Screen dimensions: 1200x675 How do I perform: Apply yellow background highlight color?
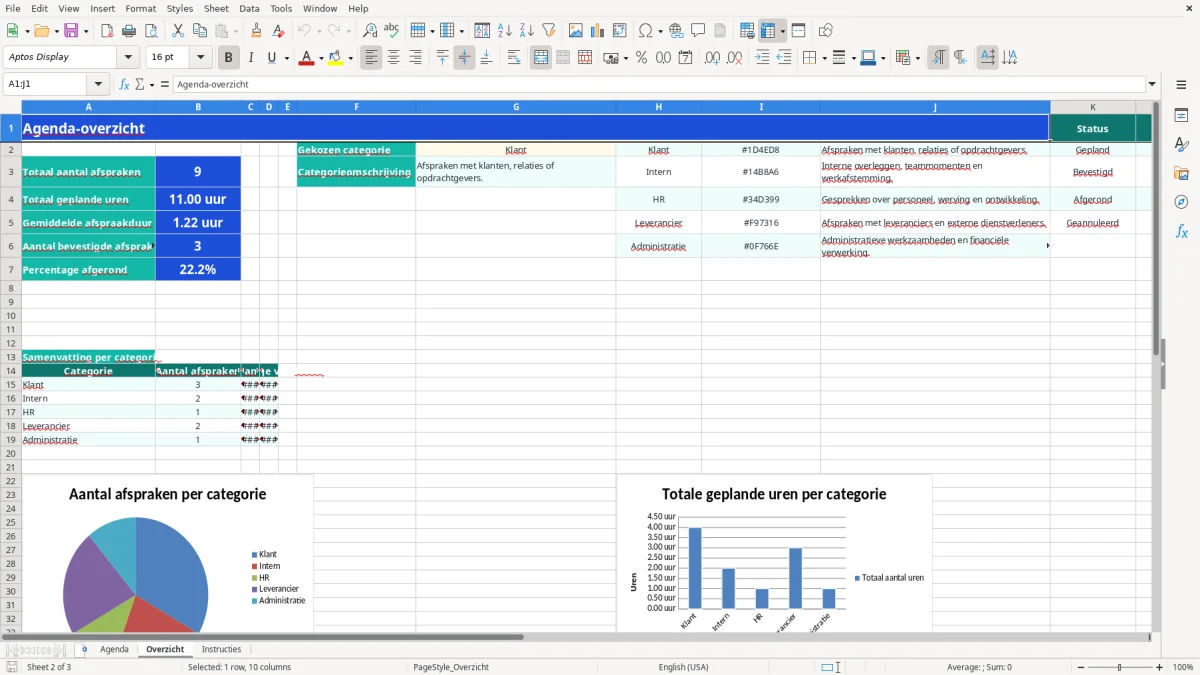tap(336, 58)
